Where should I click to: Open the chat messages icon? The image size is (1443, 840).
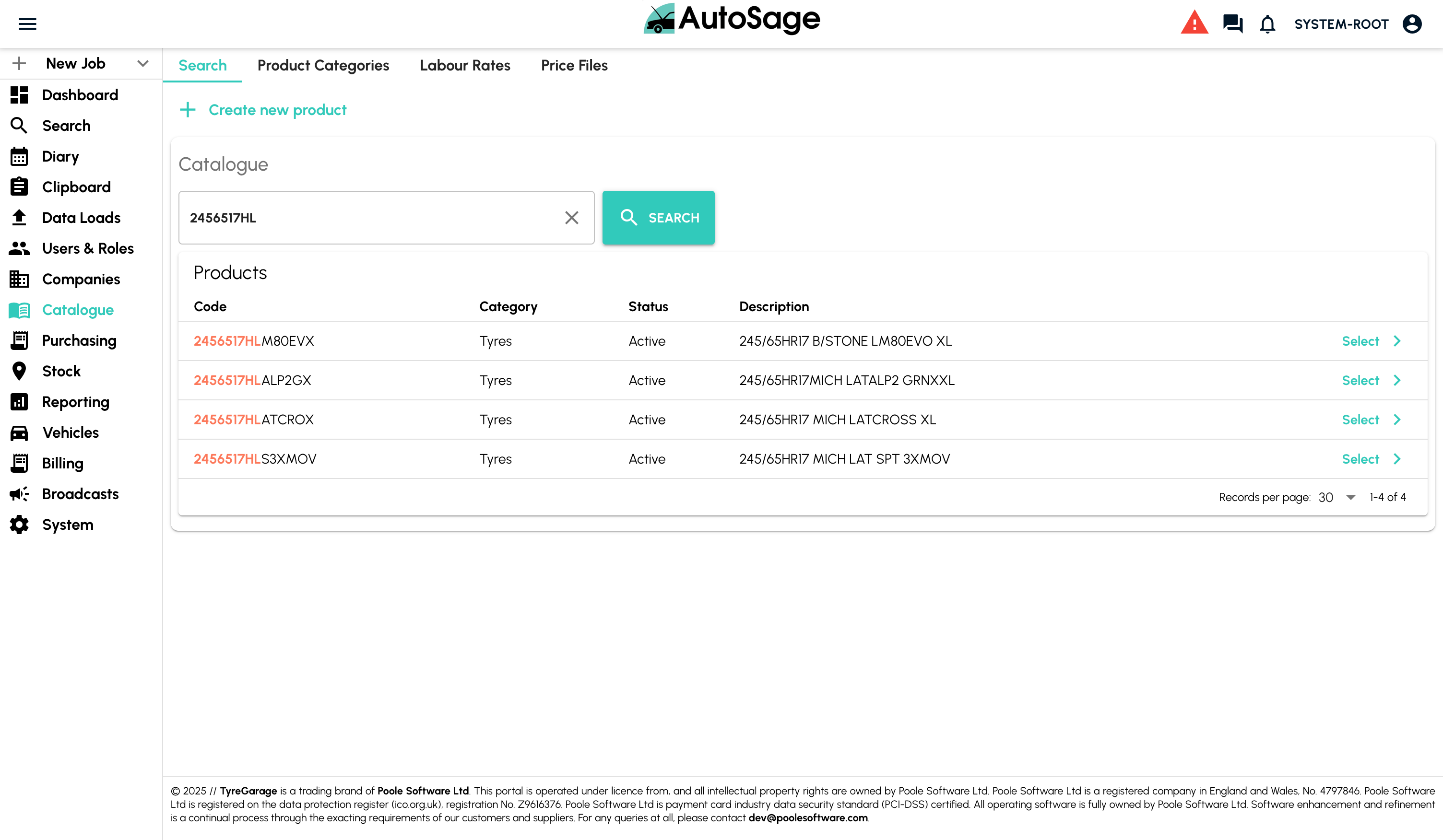(1232, 23)
